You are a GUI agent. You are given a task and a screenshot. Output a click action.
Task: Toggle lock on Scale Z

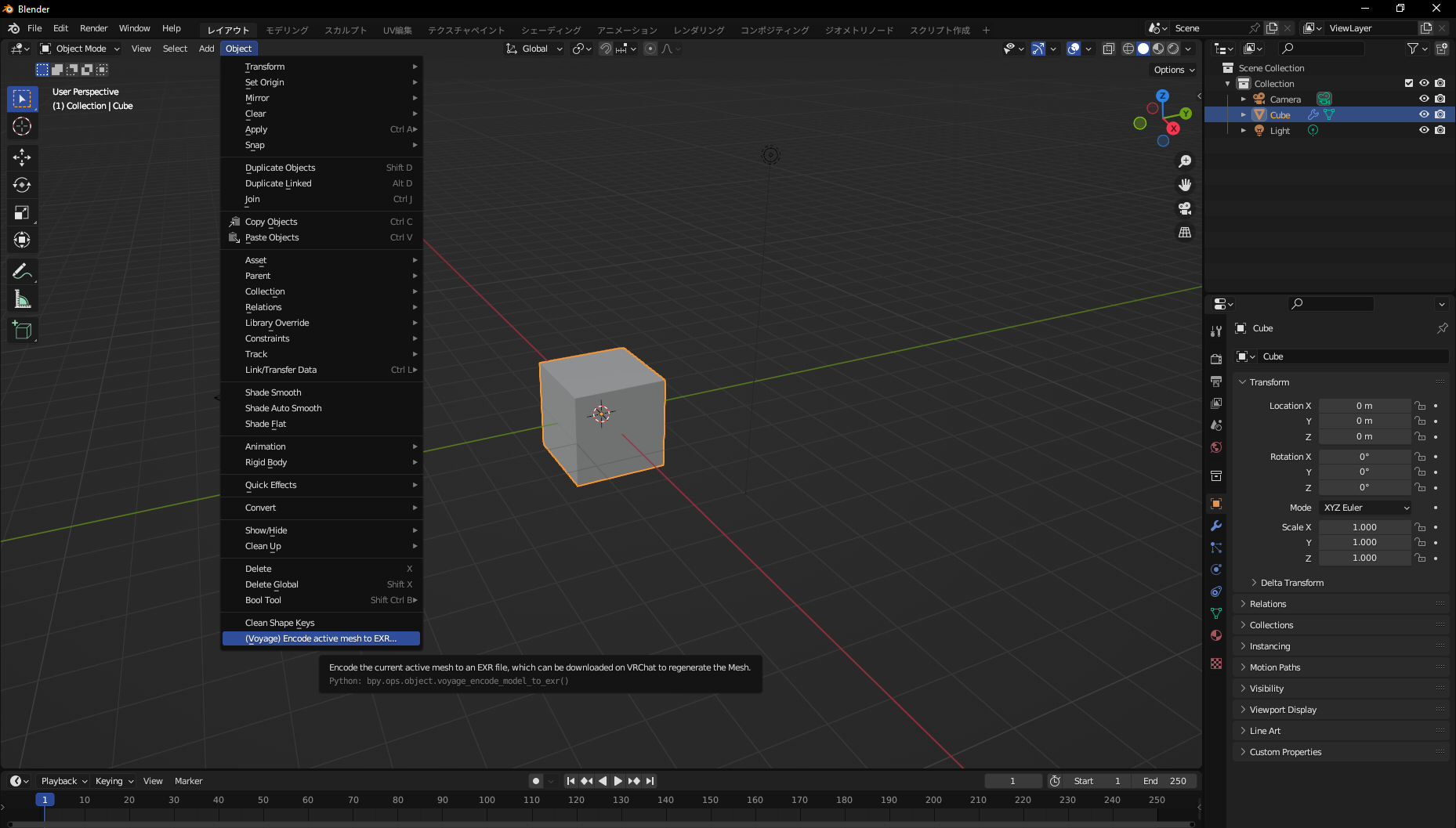tap(1420, 558)
